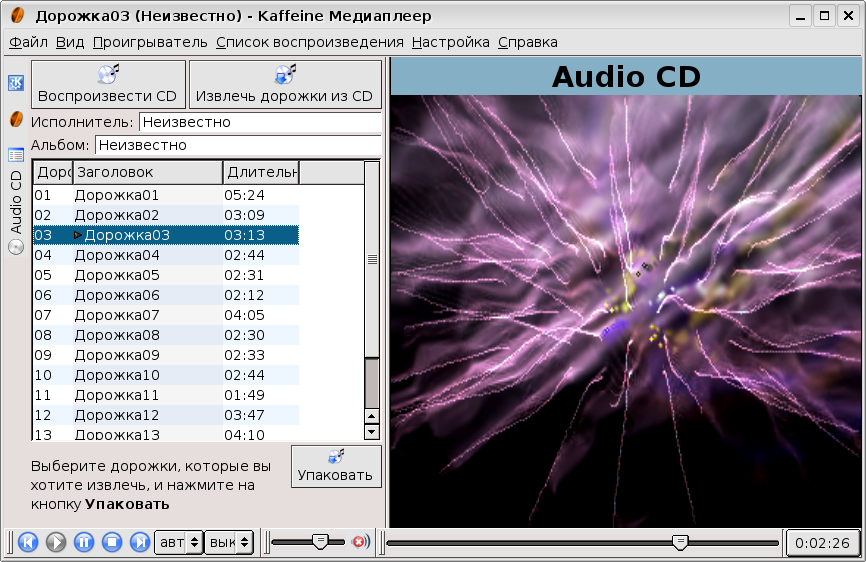Switch to Kaffeine player window tab in sidebar

(x=17, y=119)
